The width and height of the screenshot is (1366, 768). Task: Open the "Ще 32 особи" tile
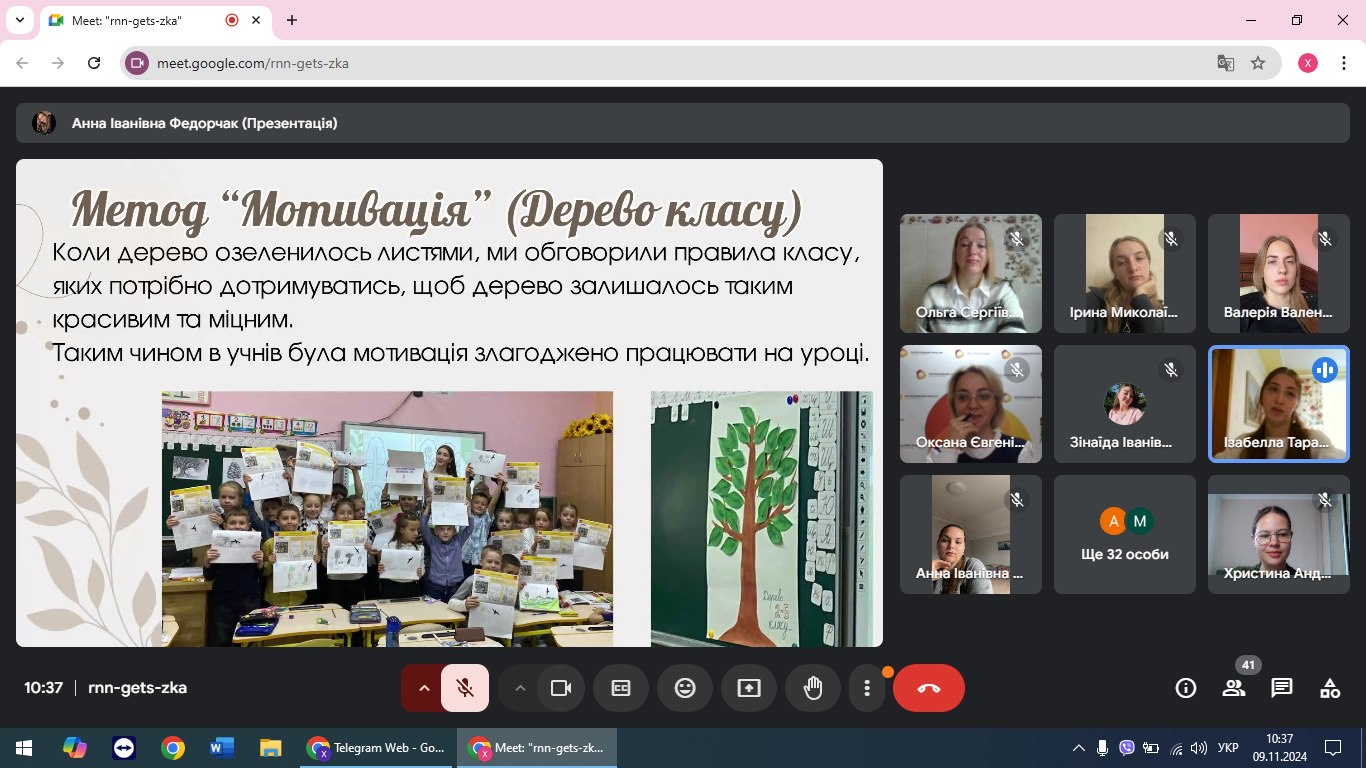click(1125, 534)
